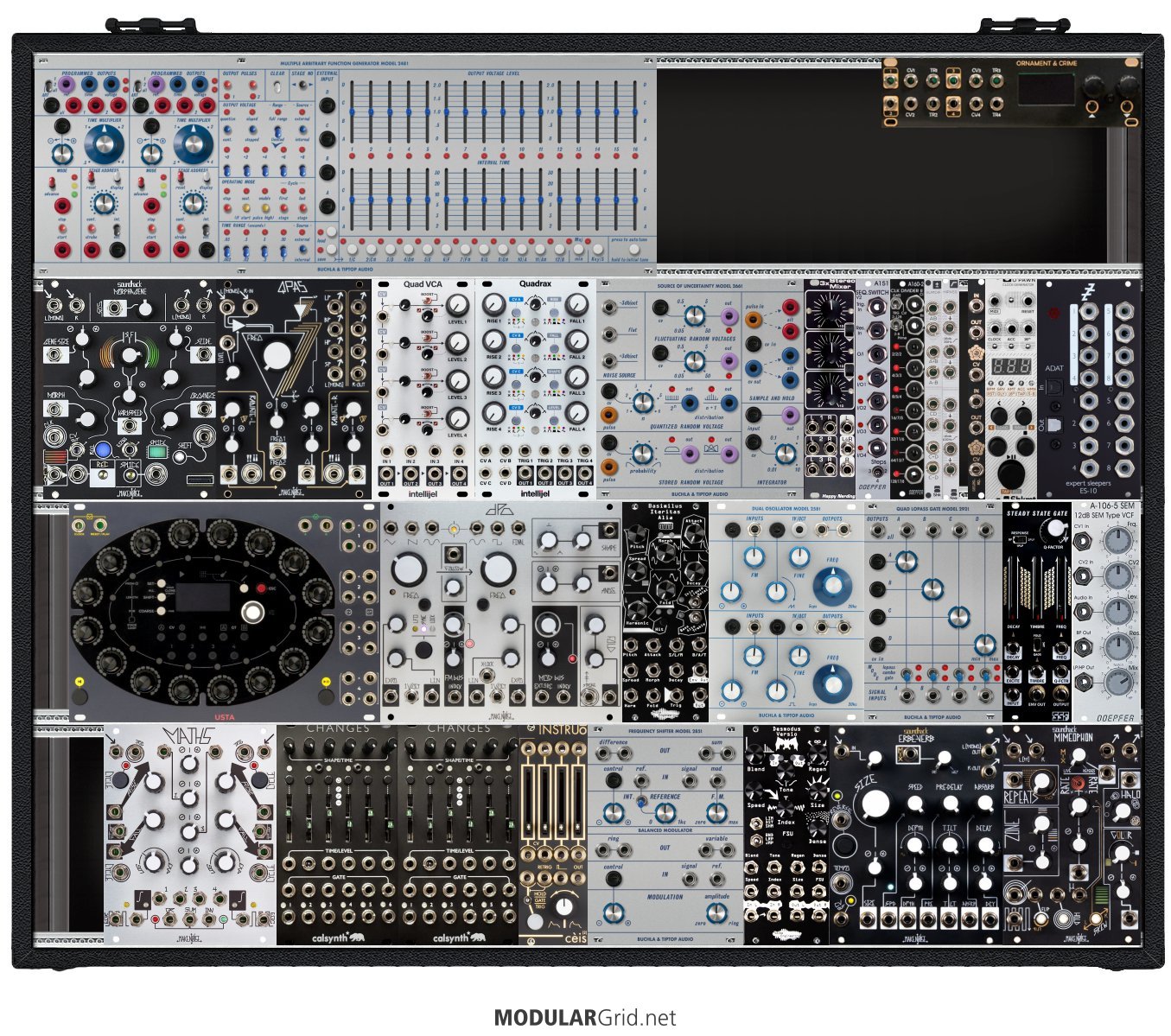Click the numeric display on Clock O Pawn
1171x1036 pixels.
point(1009,366)
